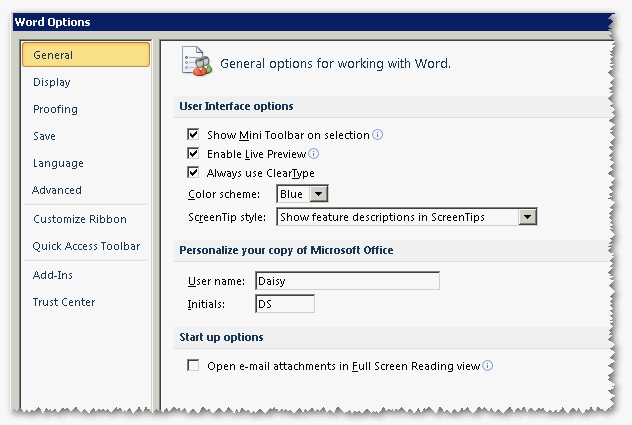Click the General options header icon
Screen dimensions: 632x425
click(x=196, y=61)
